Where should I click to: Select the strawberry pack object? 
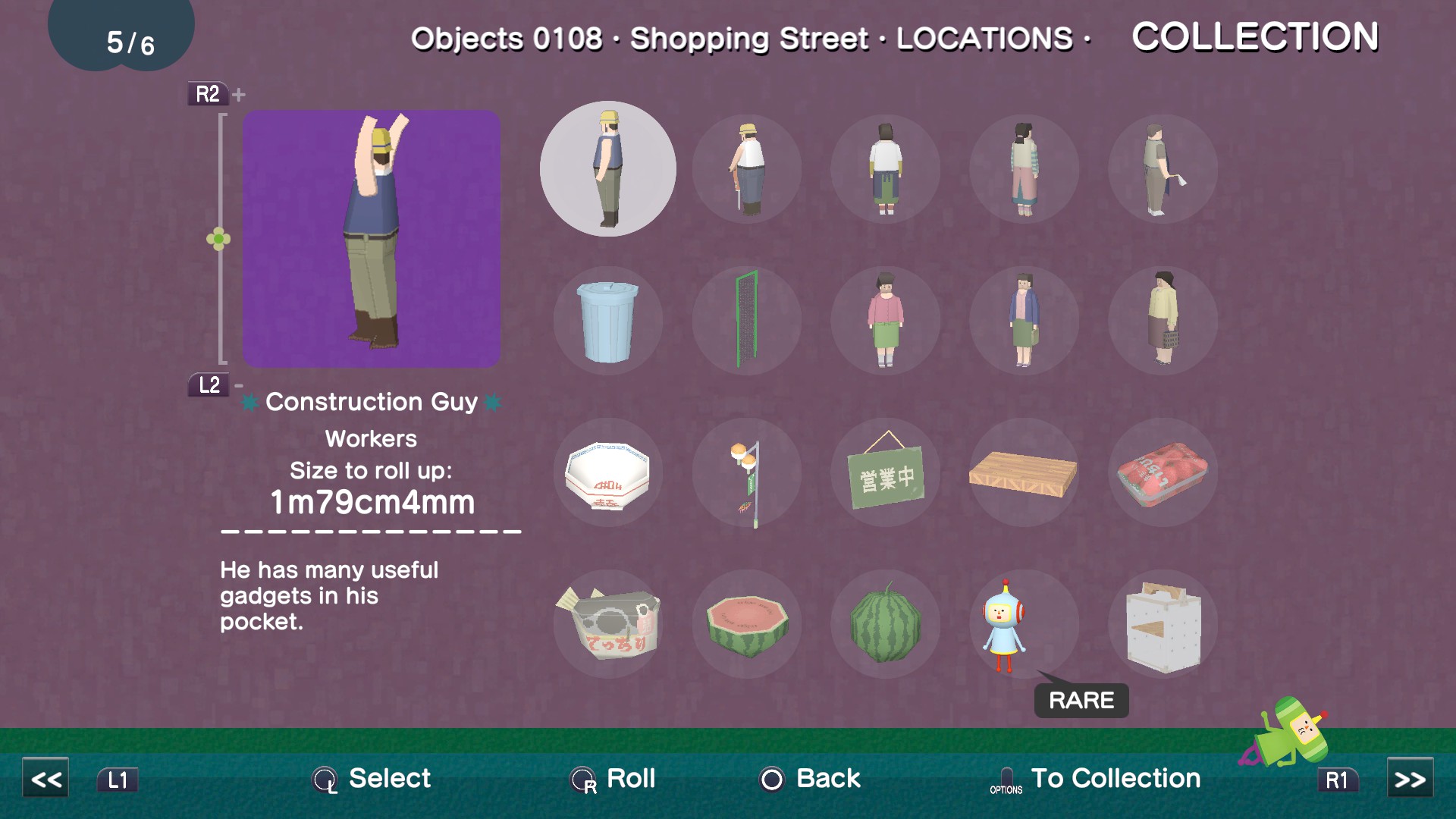click(x=1163, y=472)
